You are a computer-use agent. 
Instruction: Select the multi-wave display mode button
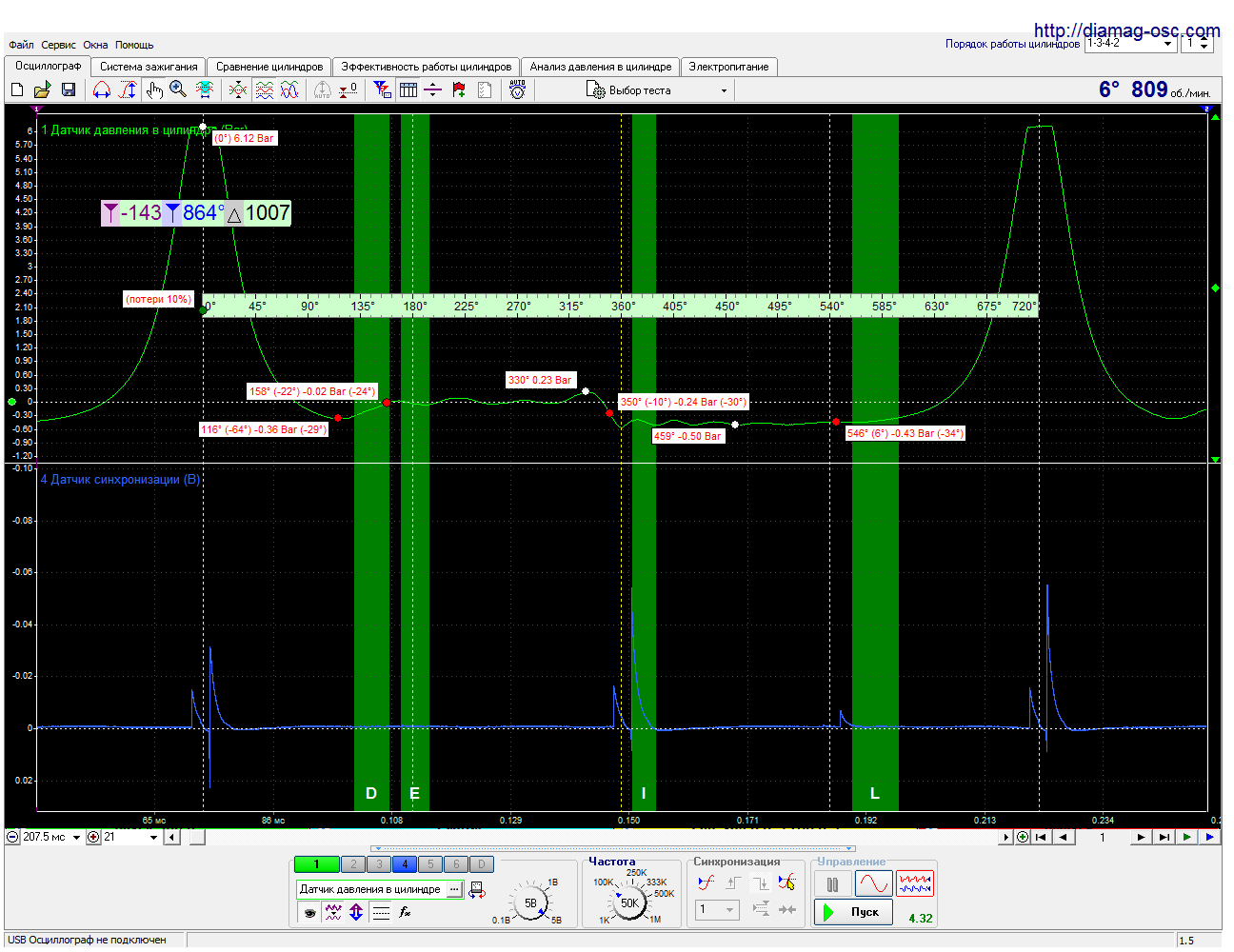(x=915, y=884)
